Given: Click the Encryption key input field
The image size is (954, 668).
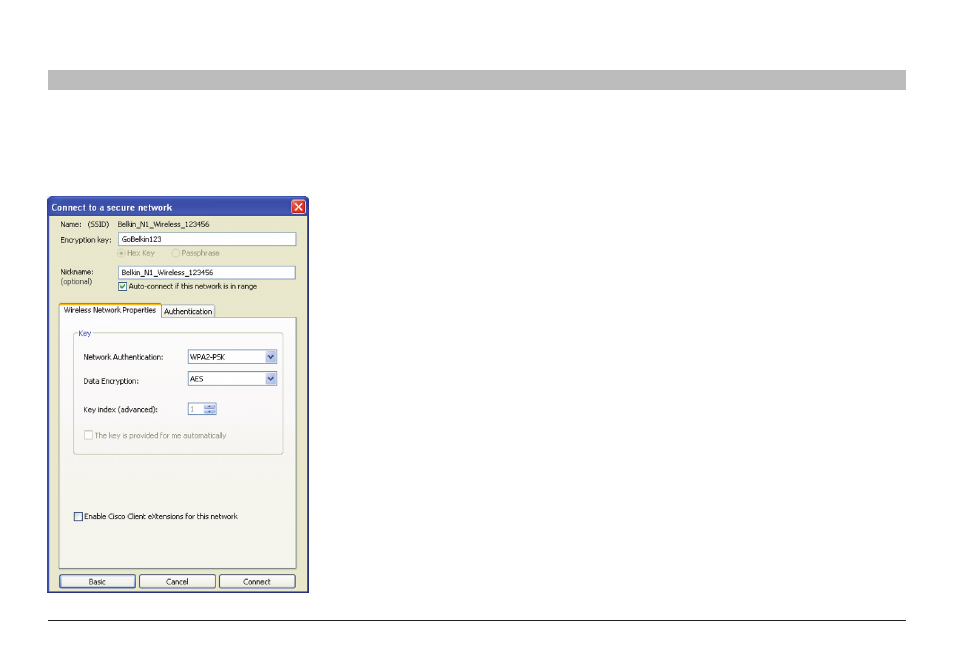Looking at the screenshot, I should (x=207, y=239).
